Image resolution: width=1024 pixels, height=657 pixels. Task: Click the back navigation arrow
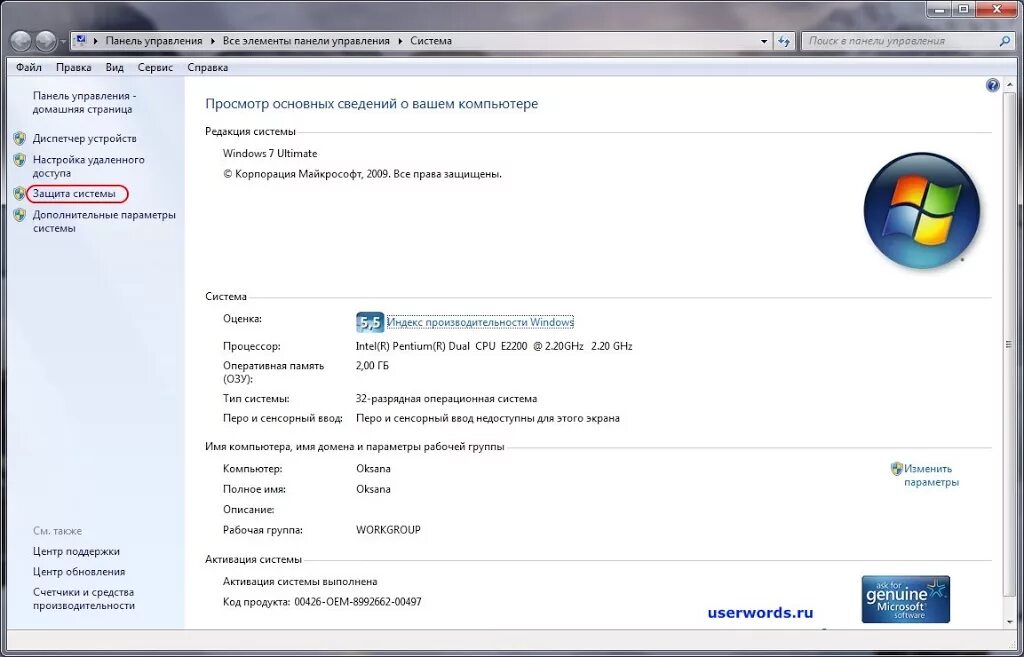[21, 41]
